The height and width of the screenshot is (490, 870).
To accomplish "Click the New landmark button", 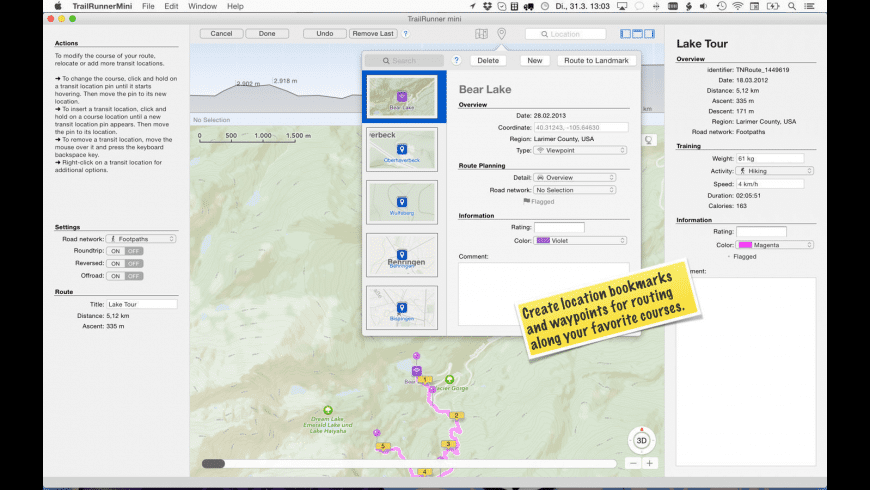I will point(535,60).
